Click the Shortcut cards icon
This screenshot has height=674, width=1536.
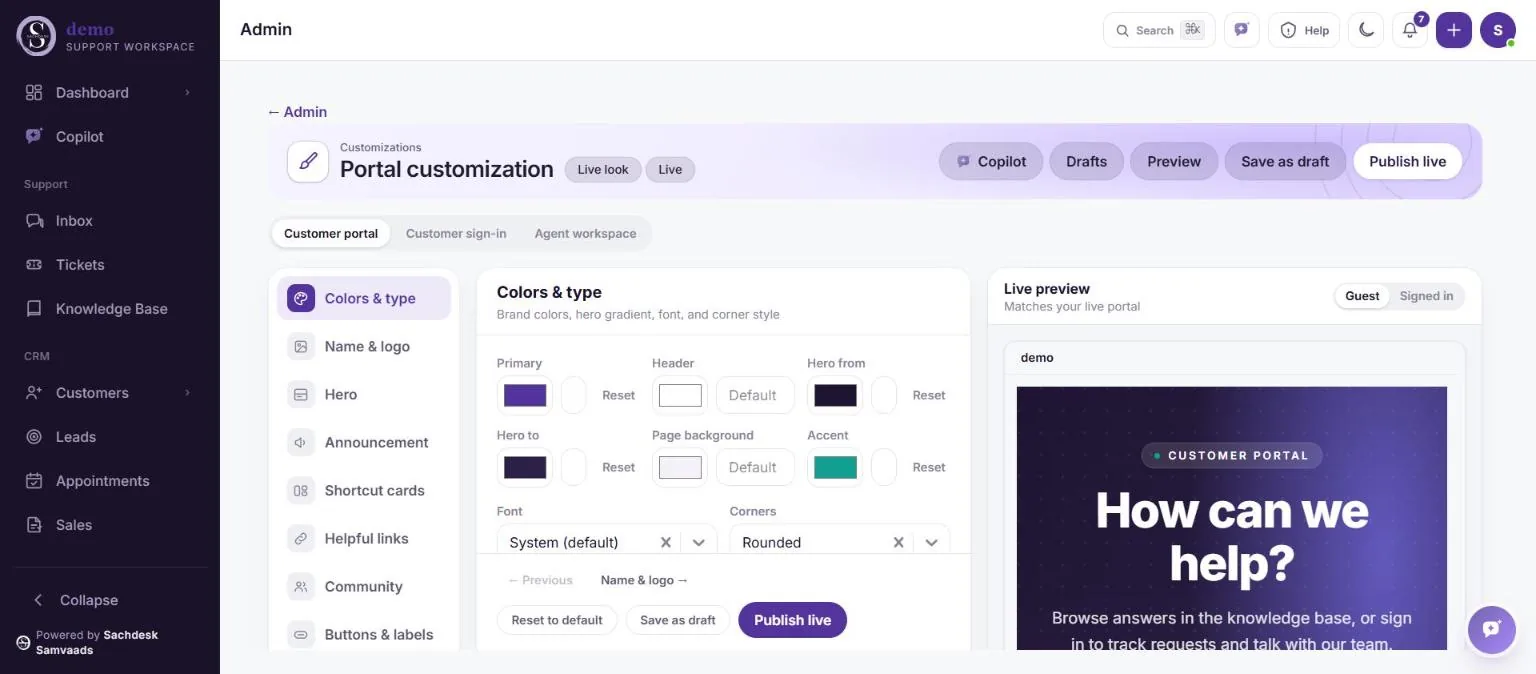301,490
